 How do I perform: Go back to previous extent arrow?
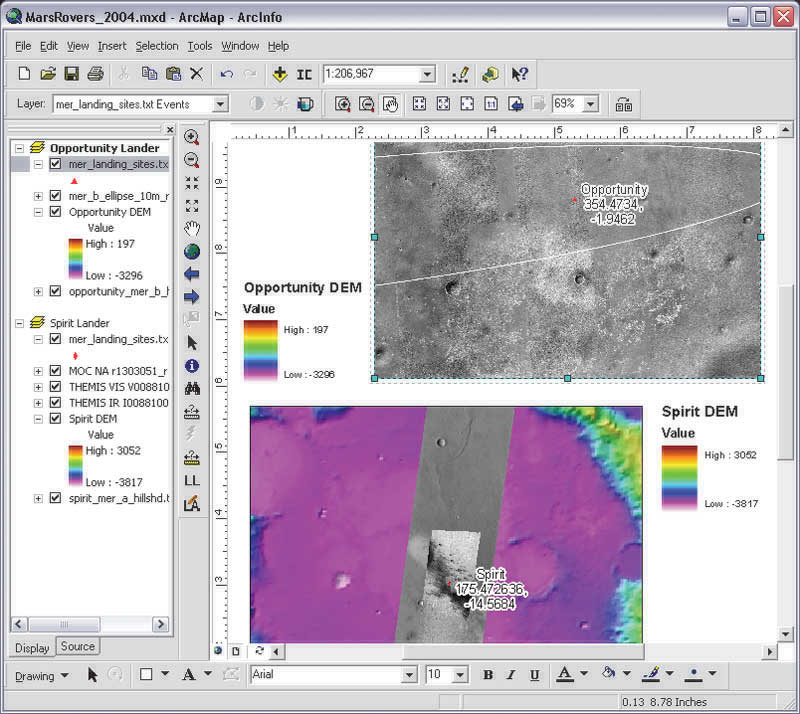[x=192, y=274]
